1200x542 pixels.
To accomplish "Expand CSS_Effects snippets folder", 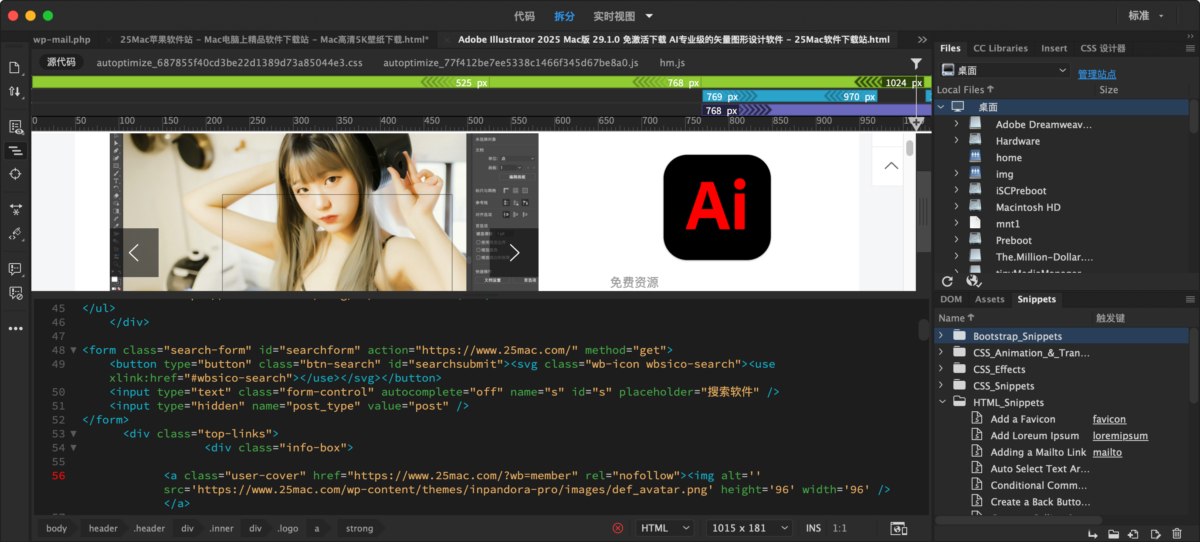I will (x=941, y=369).
